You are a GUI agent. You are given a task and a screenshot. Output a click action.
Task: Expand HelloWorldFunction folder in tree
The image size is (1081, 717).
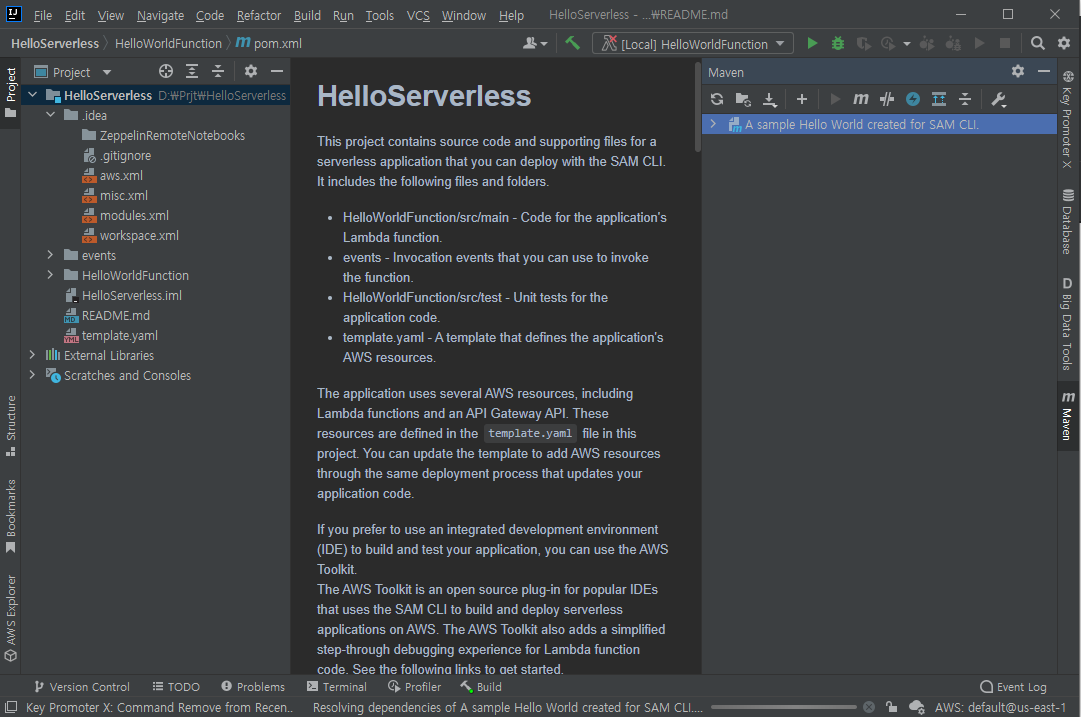[50, 275]
